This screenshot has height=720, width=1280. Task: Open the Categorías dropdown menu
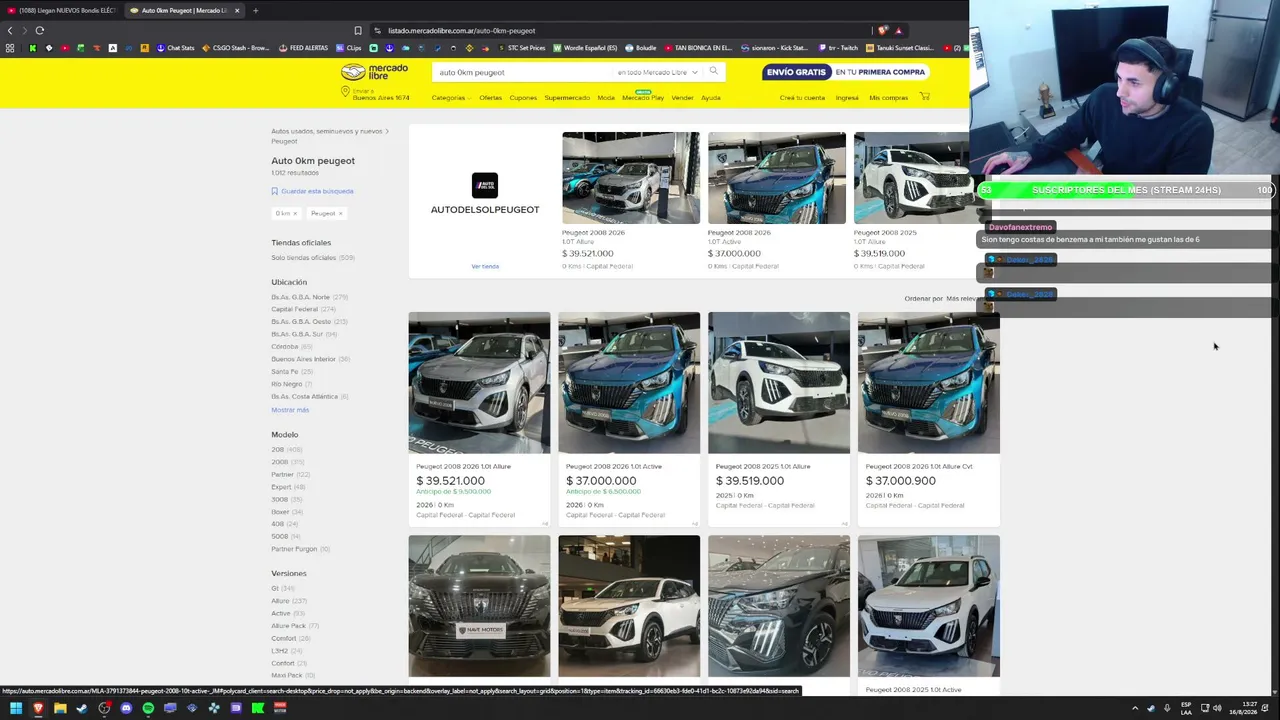451,98
